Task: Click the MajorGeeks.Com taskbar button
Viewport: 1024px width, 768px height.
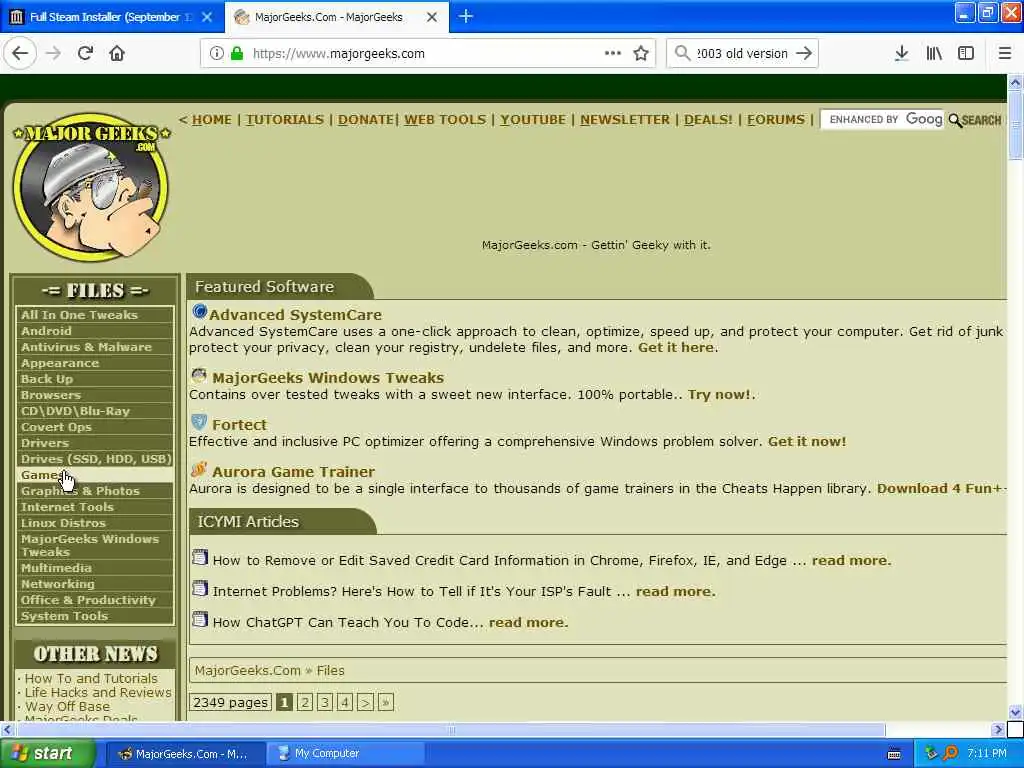Action: [x=184, y=754]
